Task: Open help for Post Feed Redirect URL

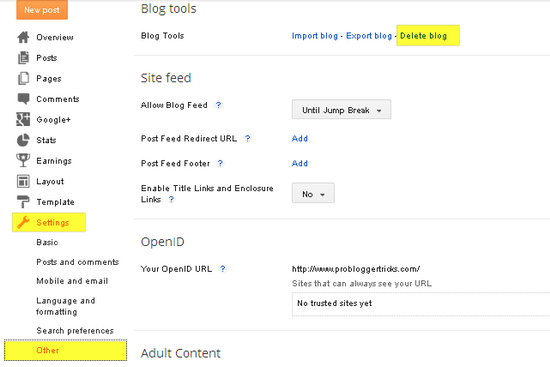Action: [x=248, y=139]
